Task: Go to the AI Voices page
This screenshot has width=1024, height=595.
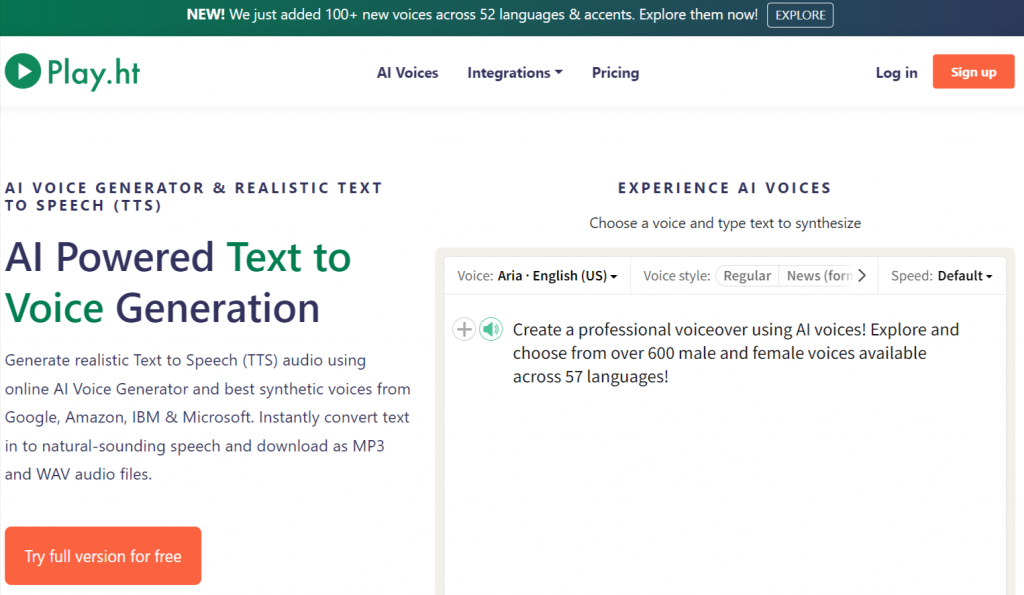Action: [x=408, y=72]
